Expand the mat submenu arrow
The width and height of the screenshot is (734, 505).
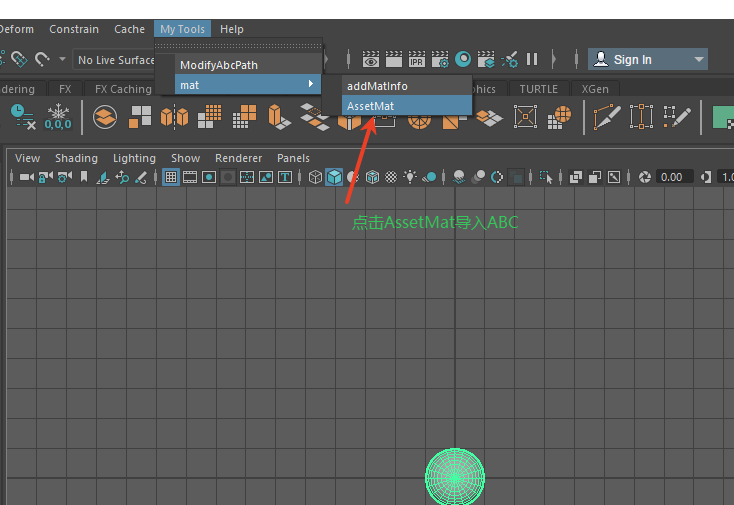[x=312, y=85]
